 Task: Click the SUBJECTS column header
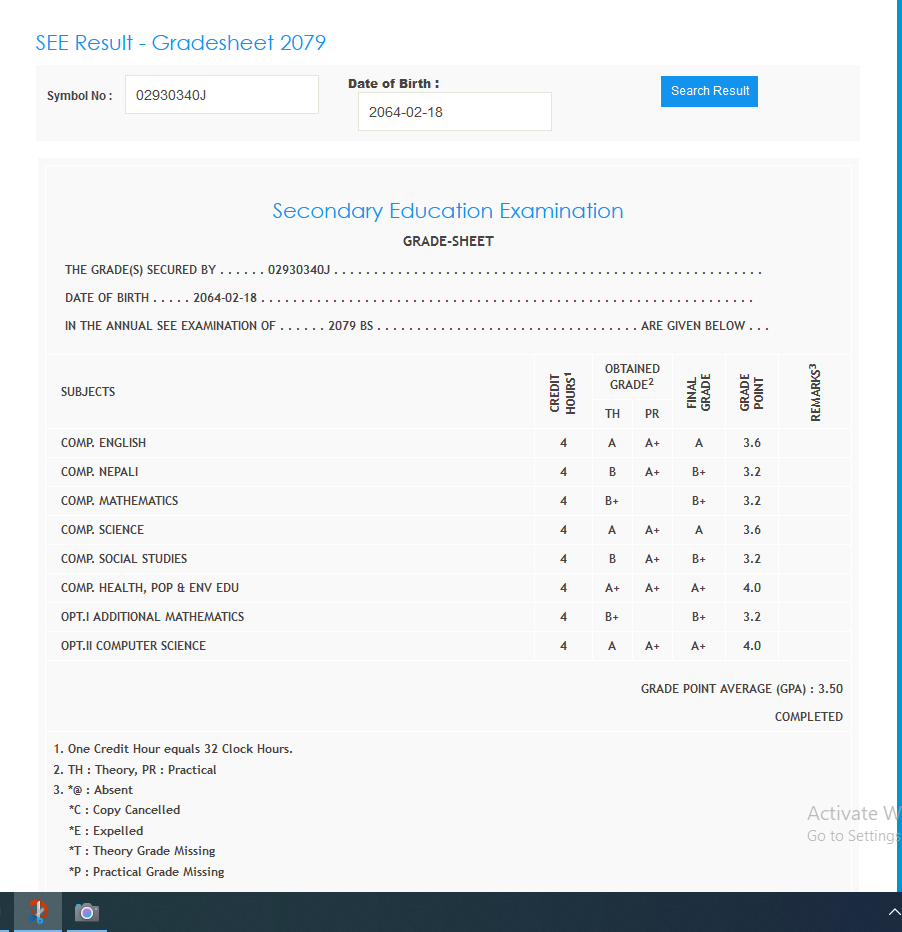pyautogui.click(x=88, y=392)
